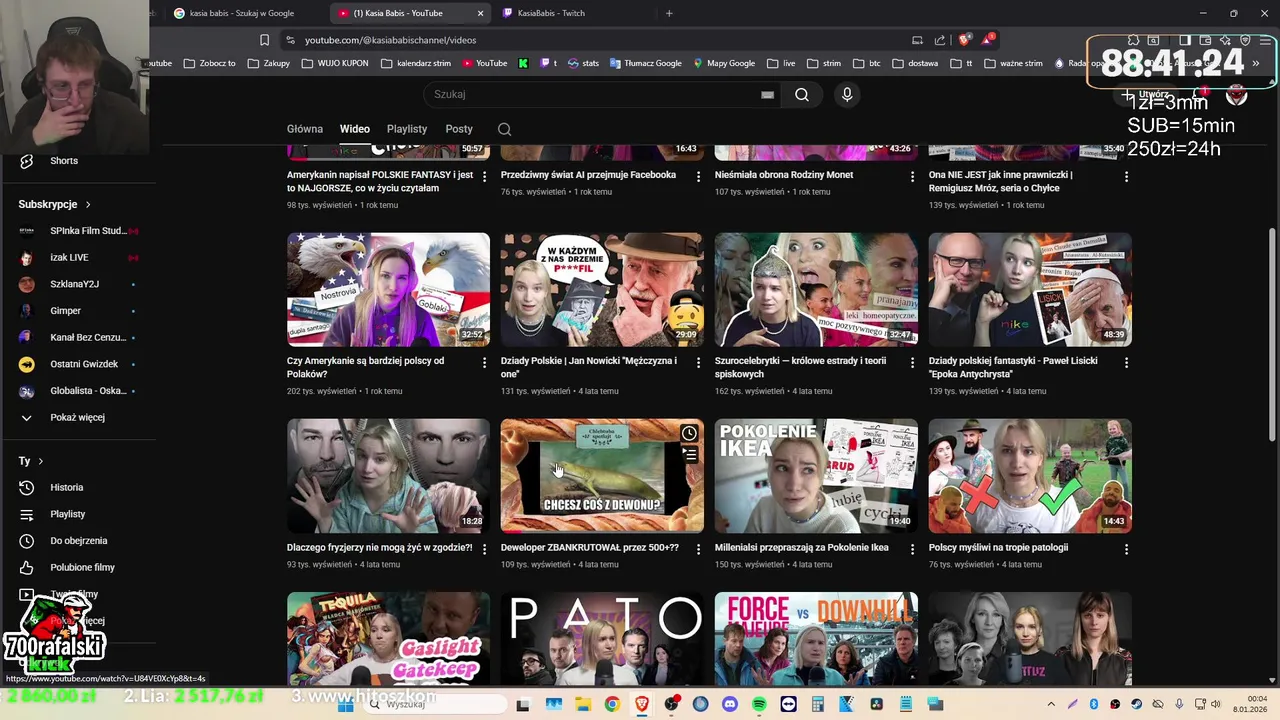This screenshot has width=1280, height=720.
Task: Open Spotify from the taskbar
Action: [x=759, y=705]
